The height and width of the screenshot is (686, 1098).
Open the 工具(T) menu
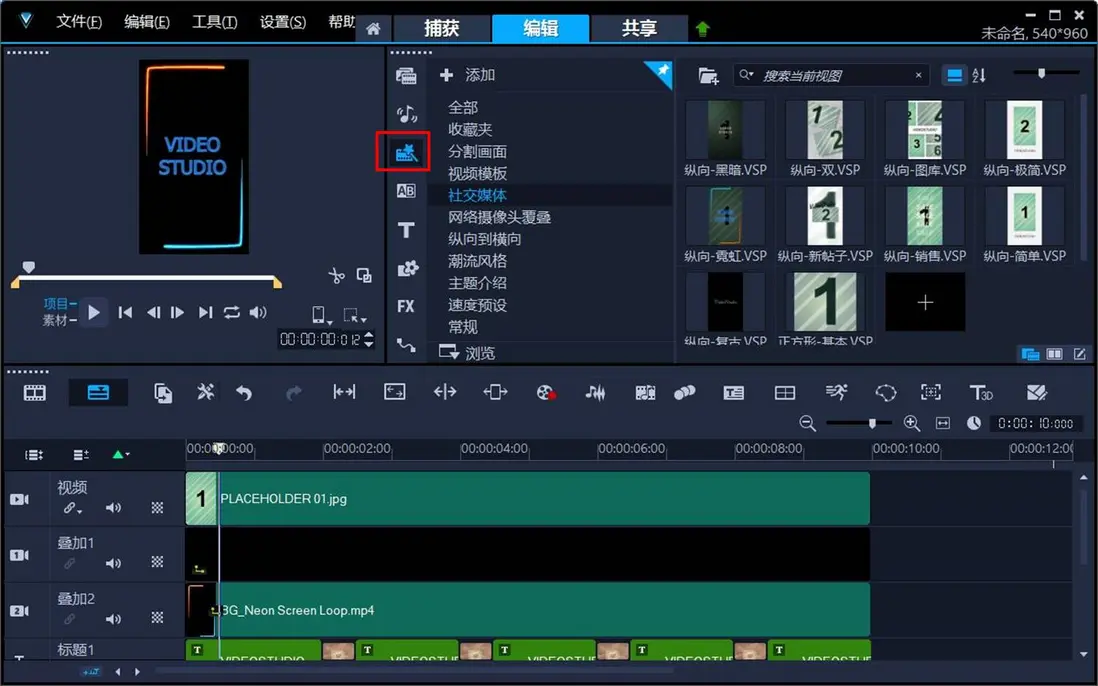click(x=212, y=22)
